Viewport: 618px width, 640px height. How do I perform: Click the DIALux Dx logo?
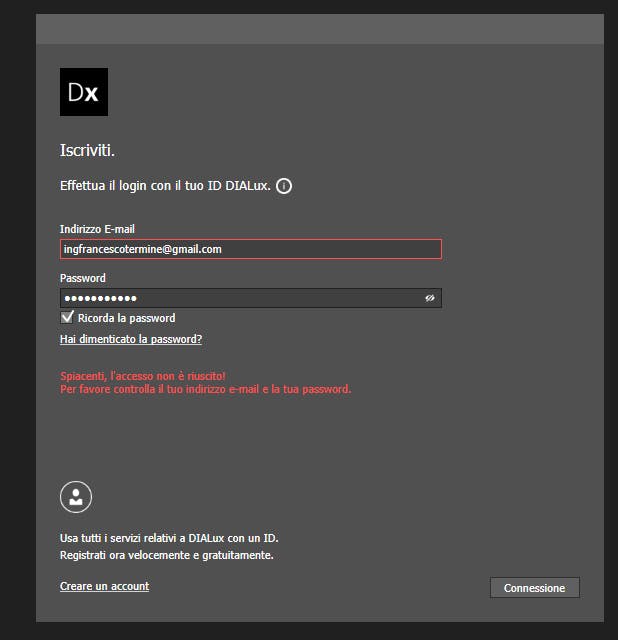[x=84, y=92]
